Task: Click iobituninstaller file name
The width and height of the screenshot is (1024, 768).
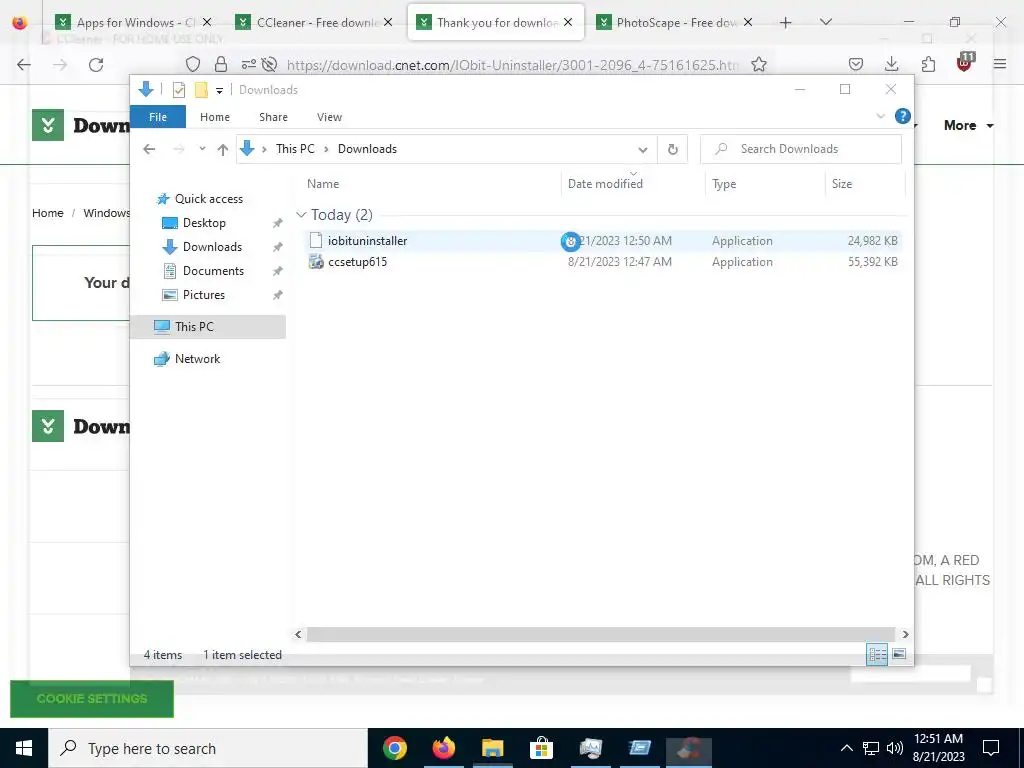Action: [x=367, y=240]
